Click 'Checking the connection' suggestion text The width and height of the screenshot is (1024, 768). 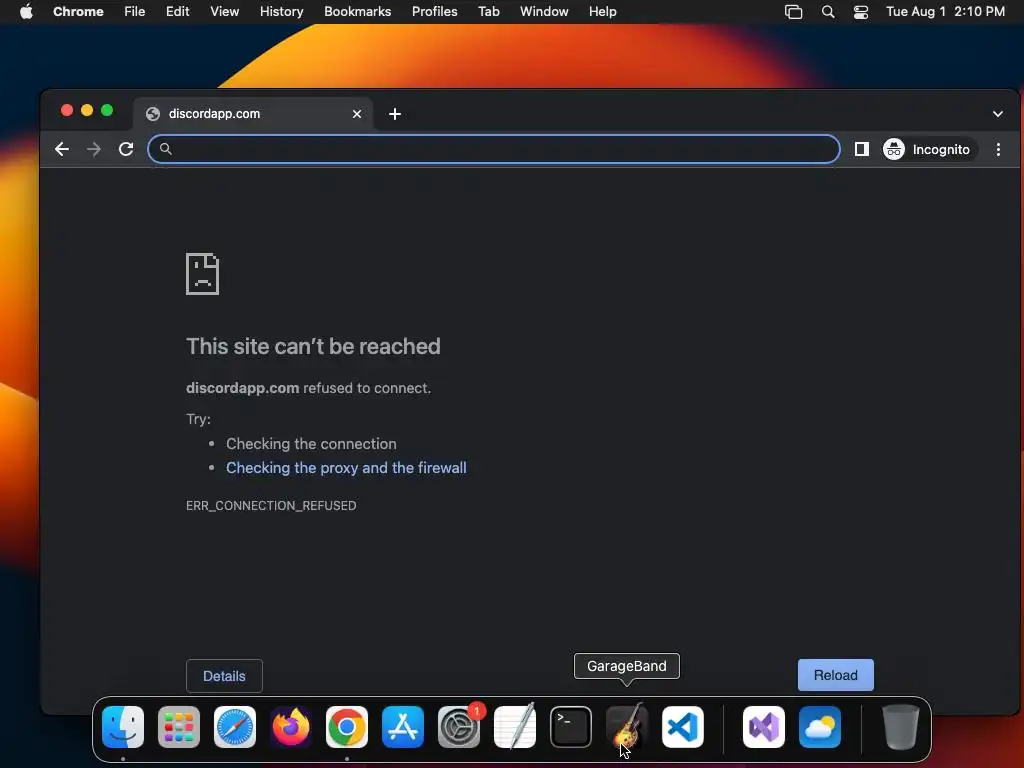[311, 443]
